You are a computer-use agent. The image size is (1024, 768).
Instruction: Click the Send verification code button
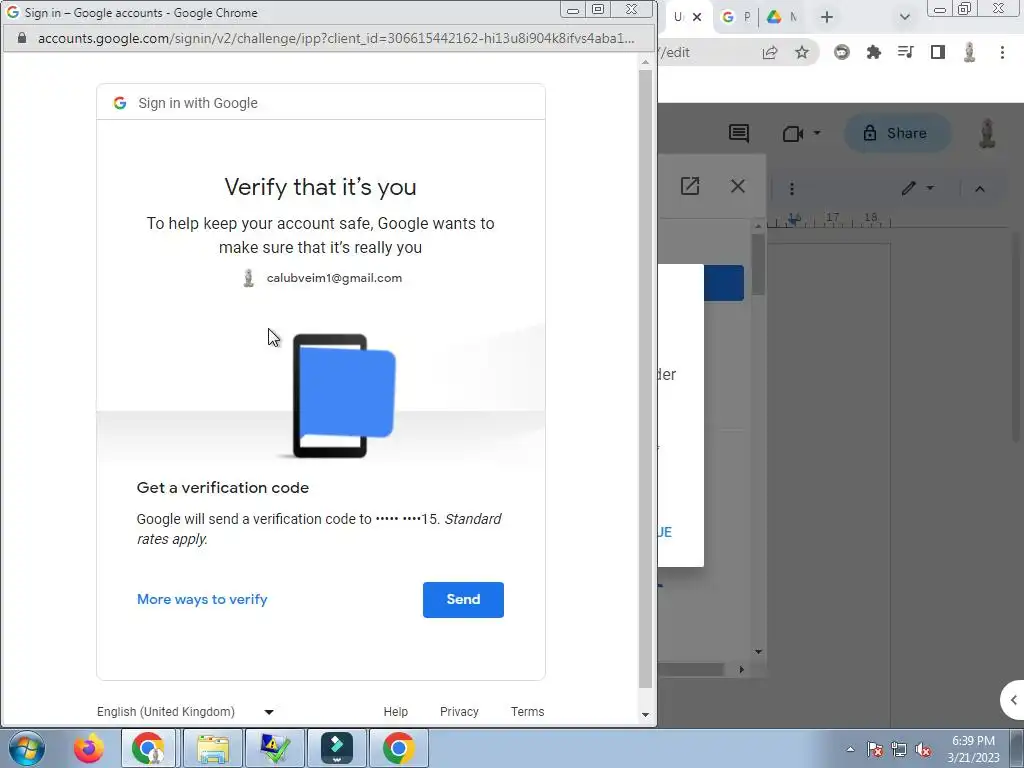(x=463, y=600)
